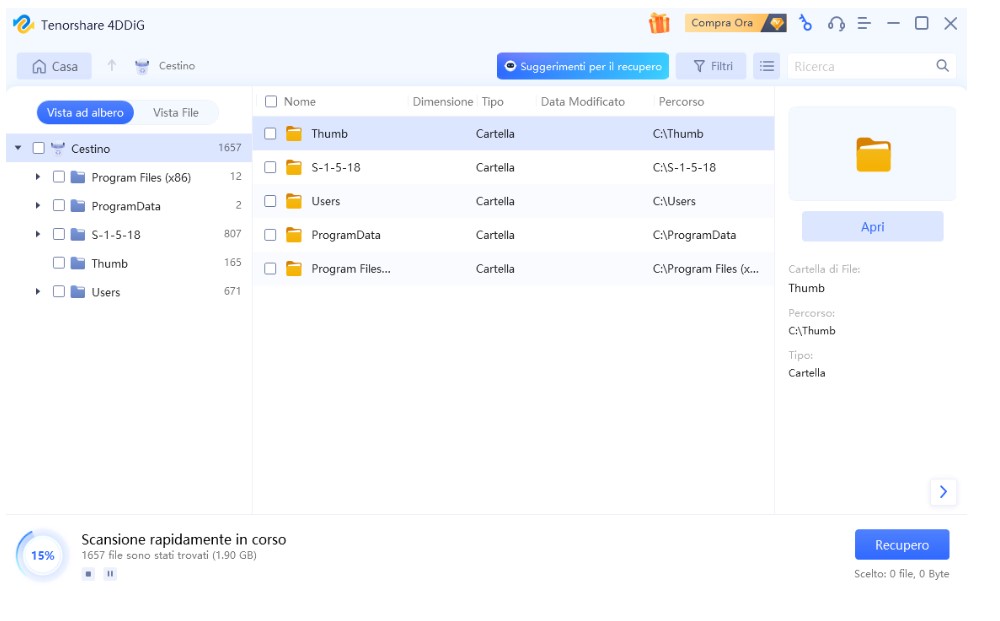Expand the S-1-5-18 tree node
This screenshot has height=621, width=1000.
click(x=38, y=234)
